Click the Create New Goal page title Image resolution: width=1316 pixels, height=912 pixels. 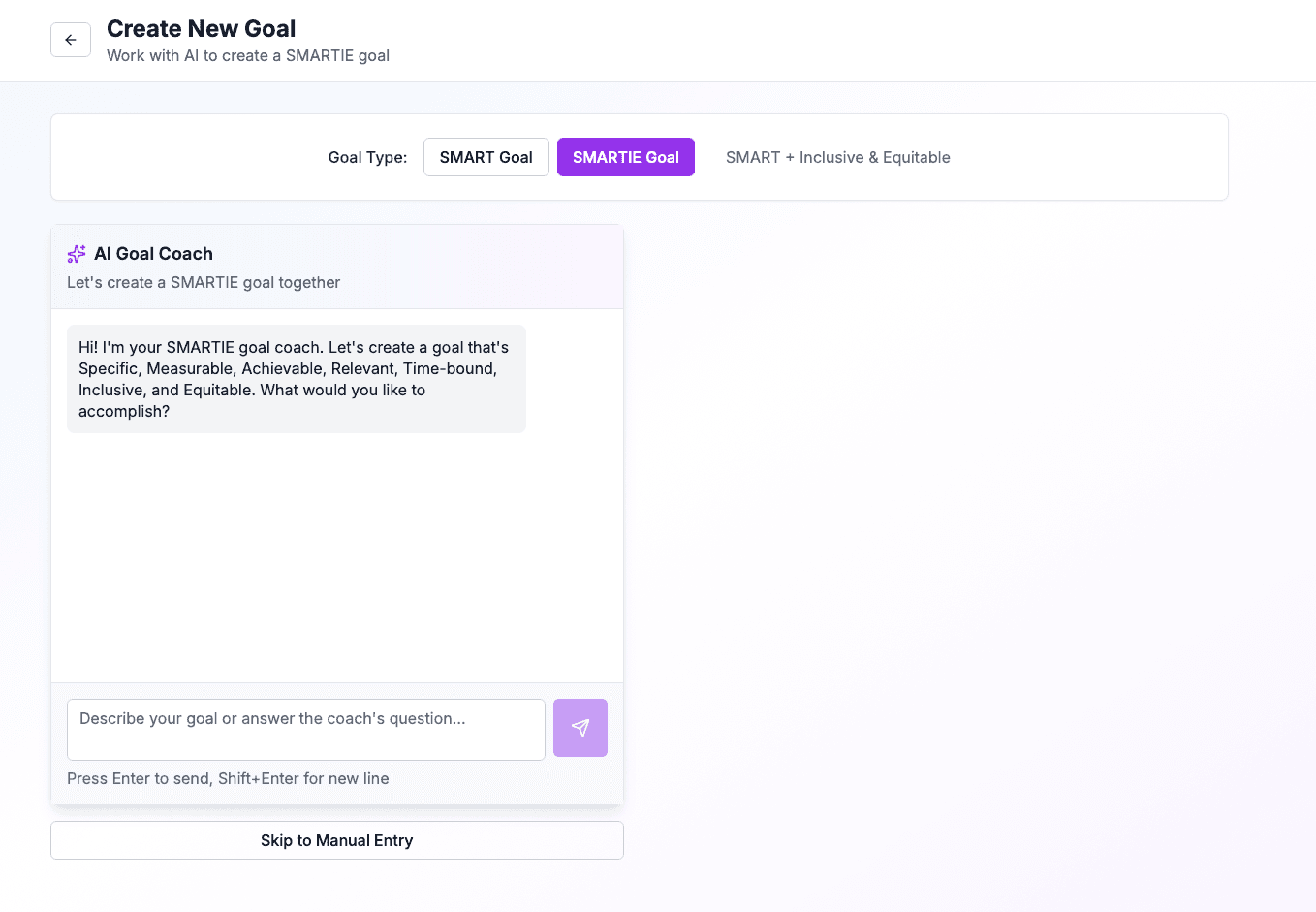coord(200,28)
